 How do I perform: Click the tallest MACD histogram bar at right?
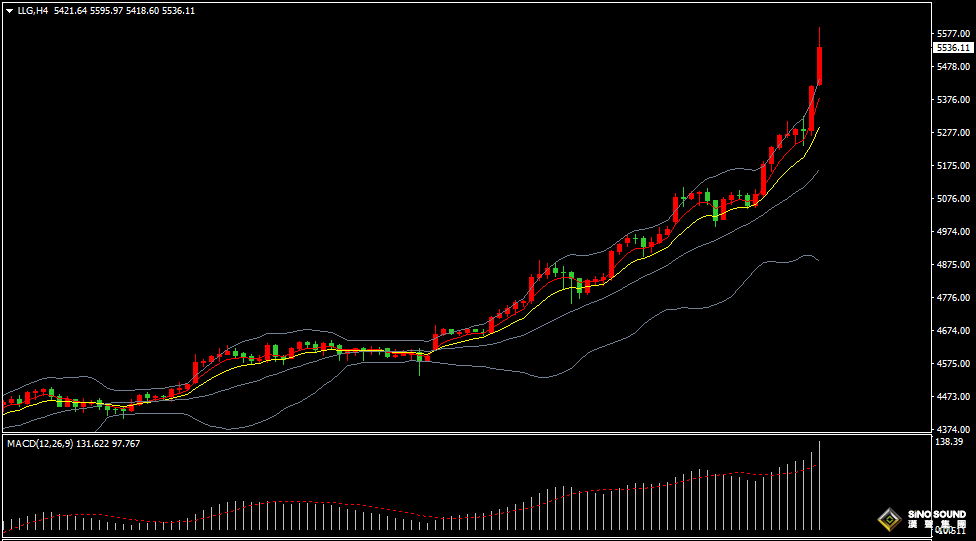(x=819, y=485)
